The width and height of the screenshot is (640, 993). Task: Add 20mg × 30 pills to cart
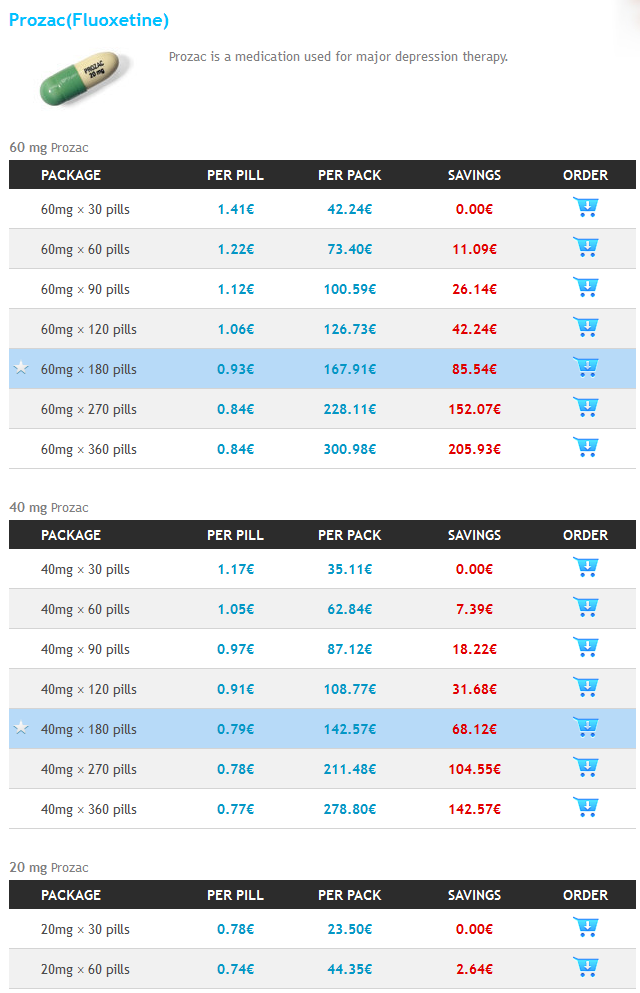pyautogui.click(x=586, y=927)
